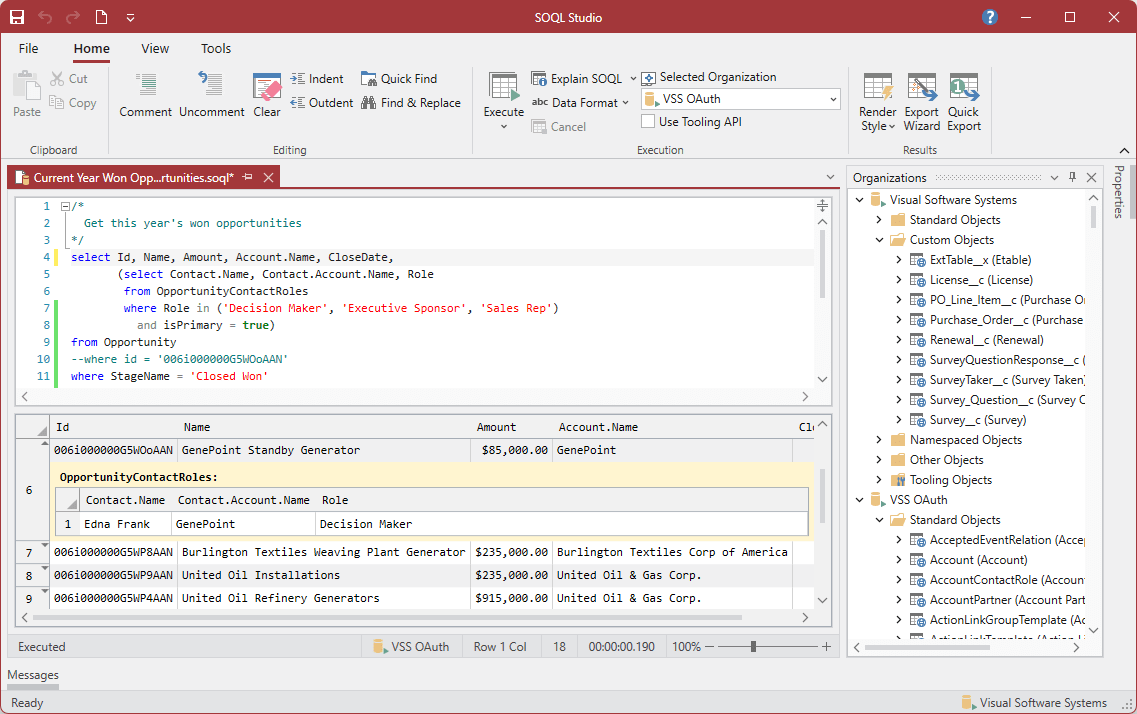Open Find & Replace
The width and height of the screenshot is (1137, 714).
(410, 103)
